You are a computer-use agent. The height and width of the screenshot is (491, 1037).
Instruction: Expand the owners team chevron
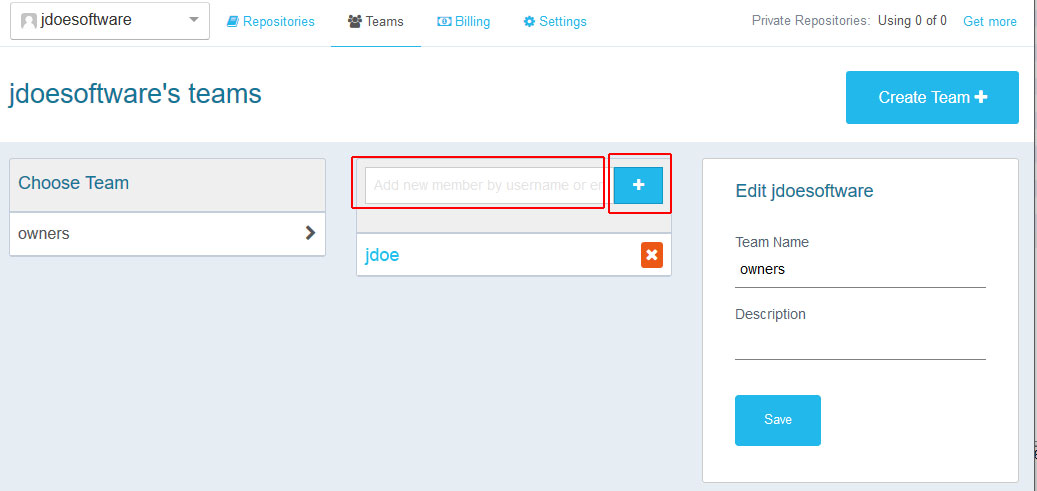point(310,233)
